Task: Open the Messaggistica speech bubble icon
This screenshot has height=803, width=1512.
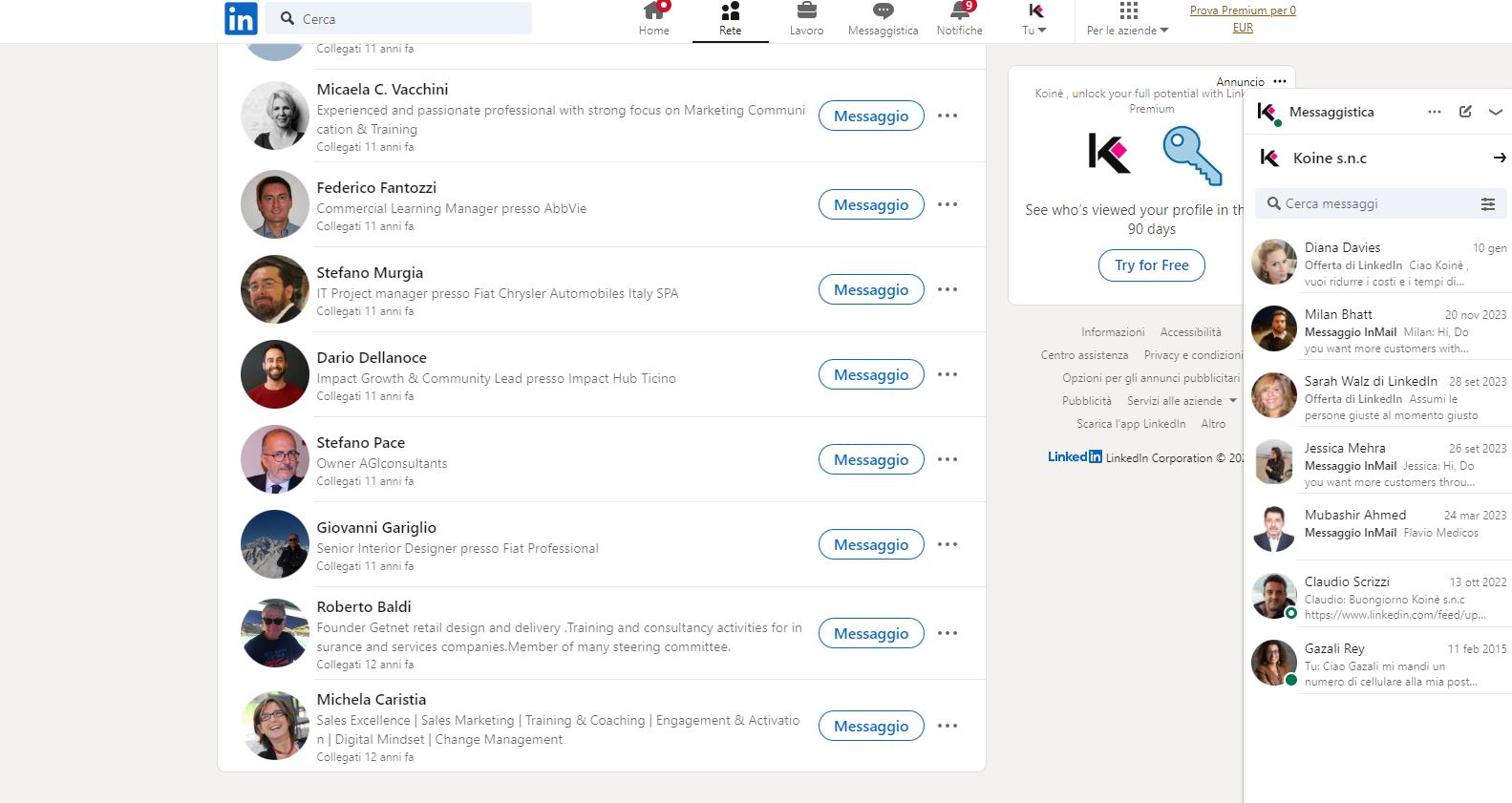Action: click(x=883, y=12)
